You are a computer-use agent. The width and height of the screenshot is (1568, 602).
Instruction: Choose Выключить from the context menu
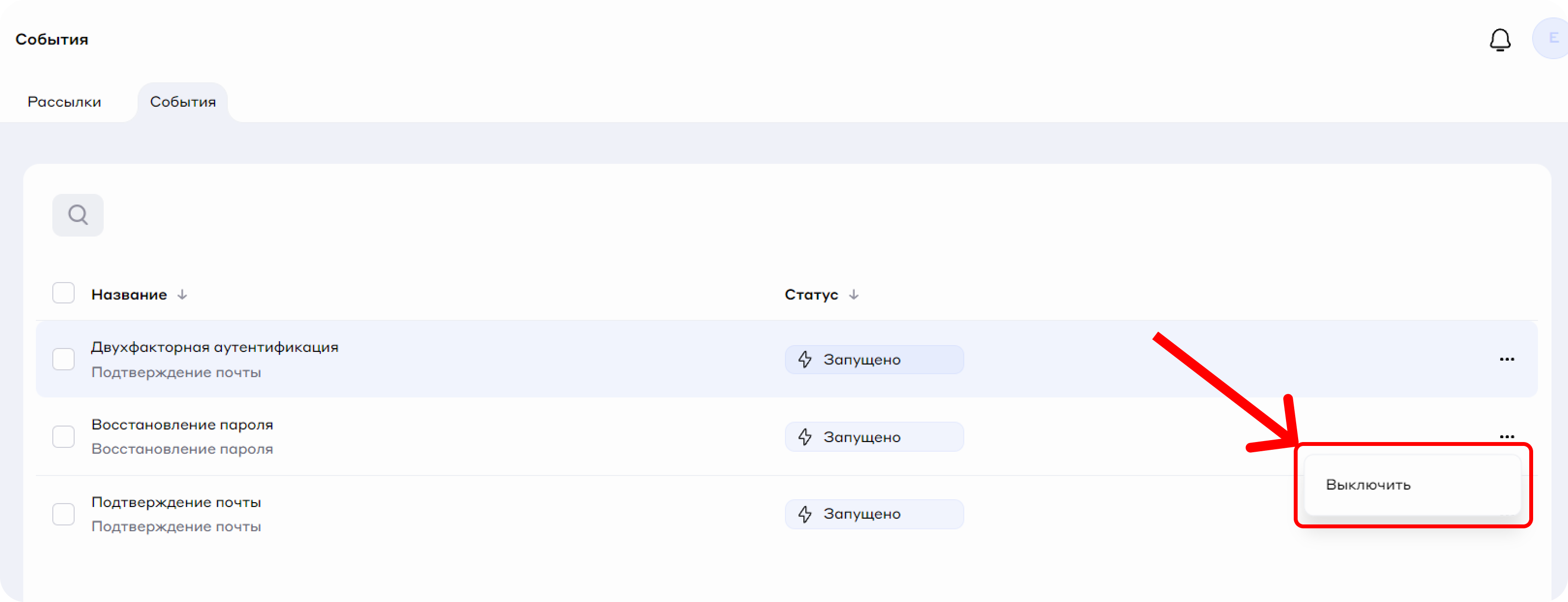(x=1368, y=485)
